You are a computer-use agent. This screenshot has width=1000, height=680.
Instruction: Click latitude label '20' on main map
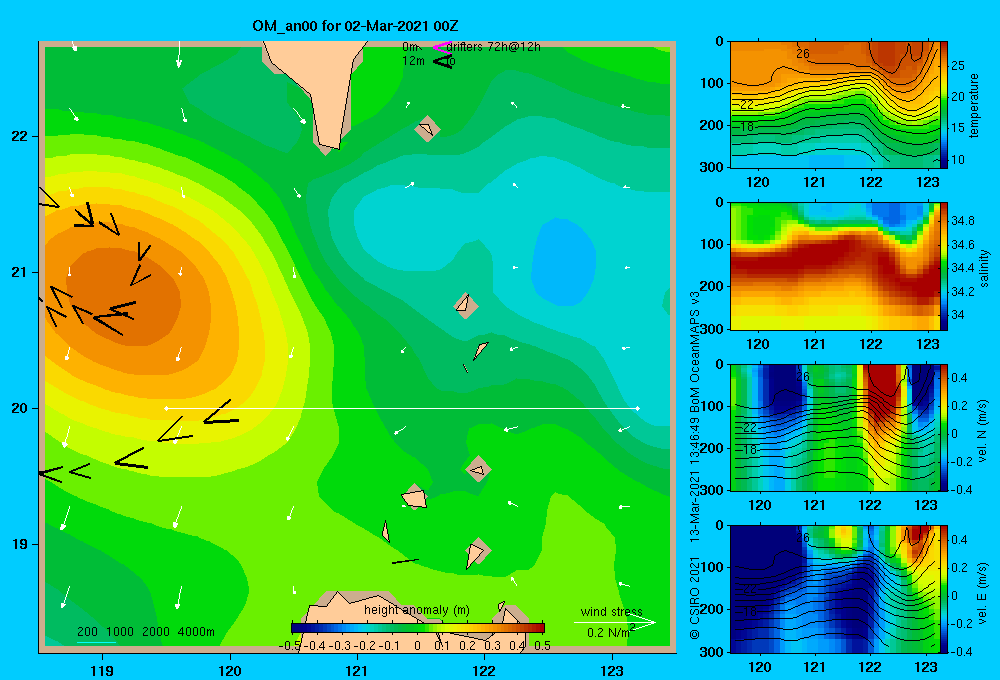(20, 408)
